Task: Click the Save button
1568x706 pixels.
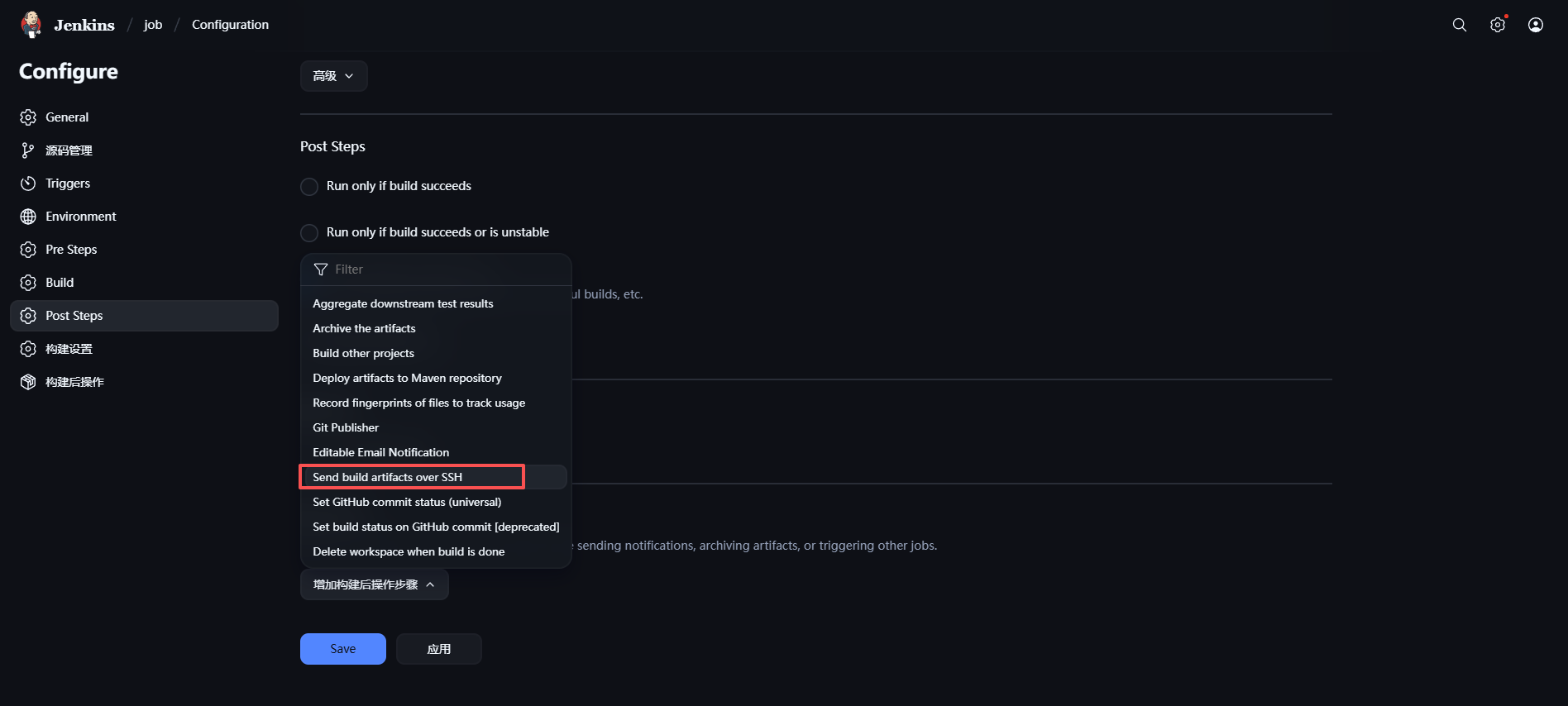Action: pos(342,649)
